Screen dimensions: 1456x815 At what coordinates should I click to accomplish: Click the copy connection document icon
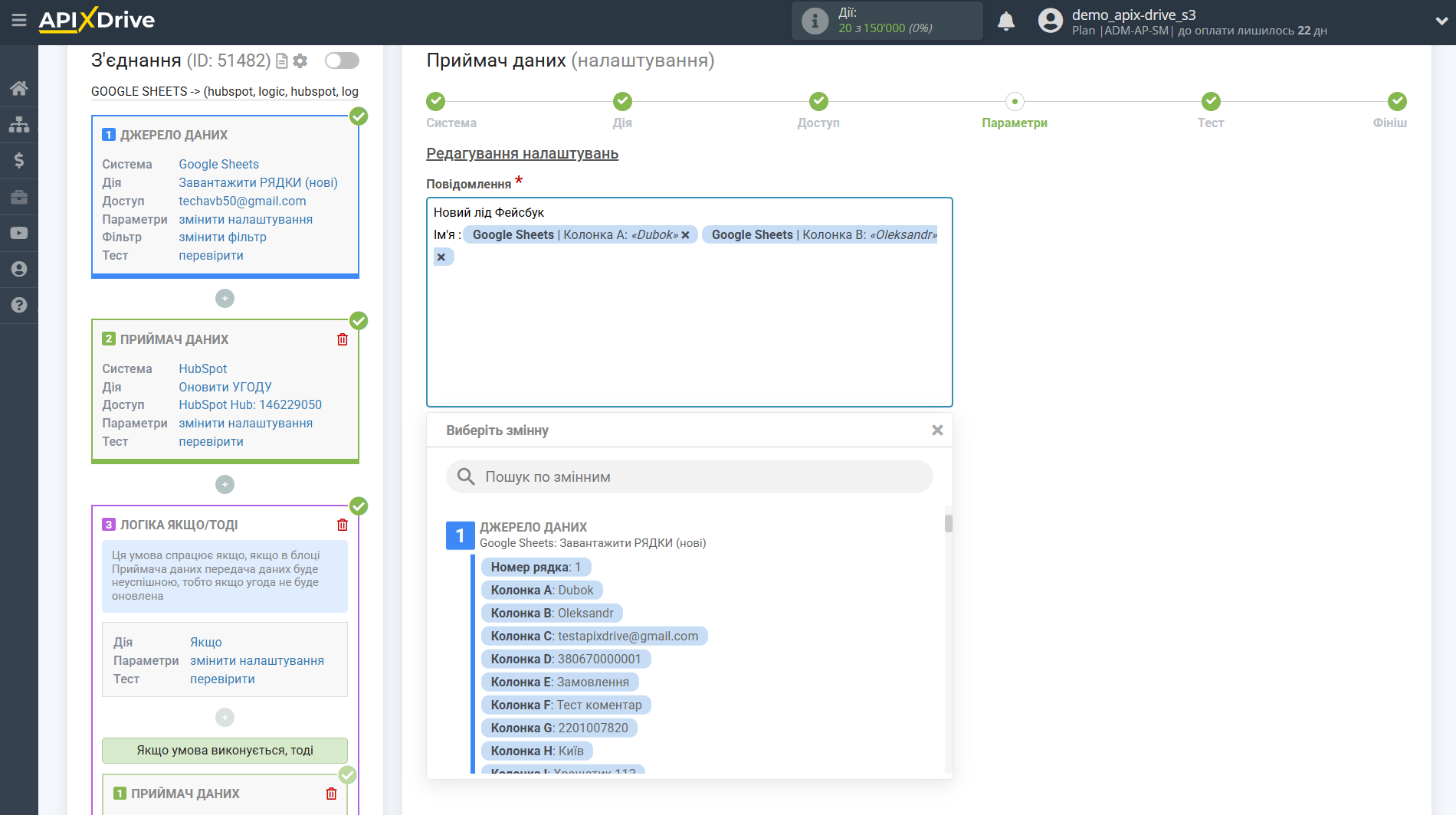[282, 61]
